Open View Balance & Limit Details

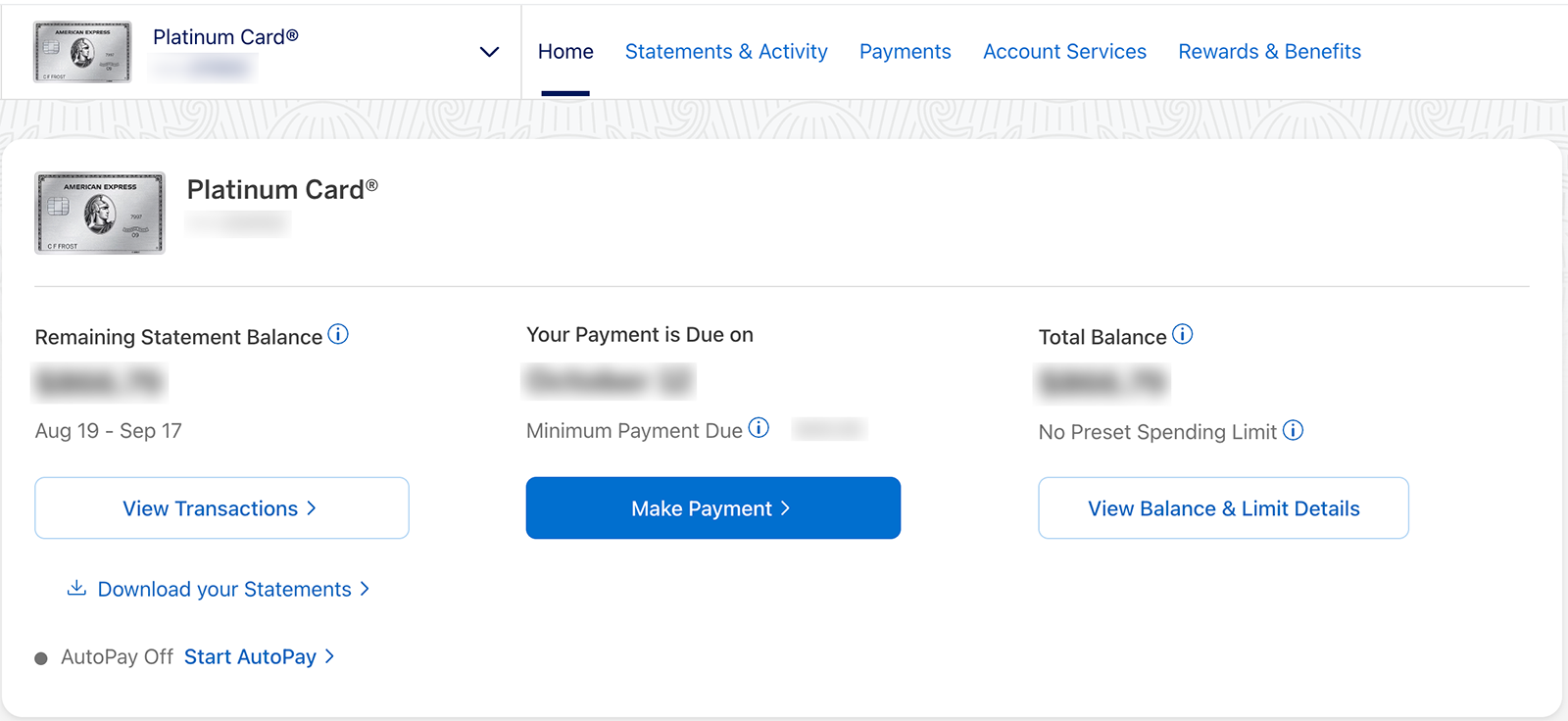coord(1223,508)
